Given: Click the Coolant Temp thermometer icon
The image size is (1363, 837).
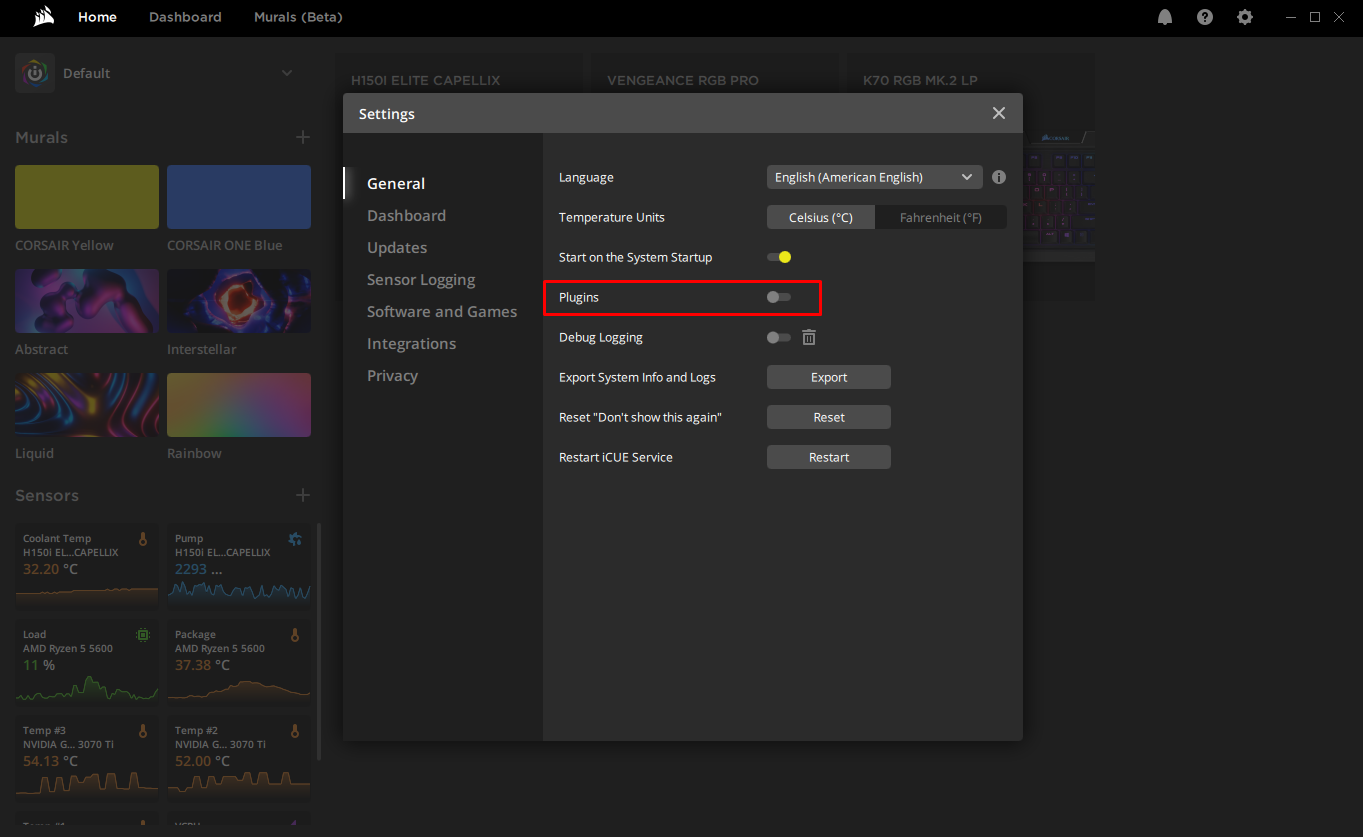Looking at the screenshot, I should pos(143,539).
